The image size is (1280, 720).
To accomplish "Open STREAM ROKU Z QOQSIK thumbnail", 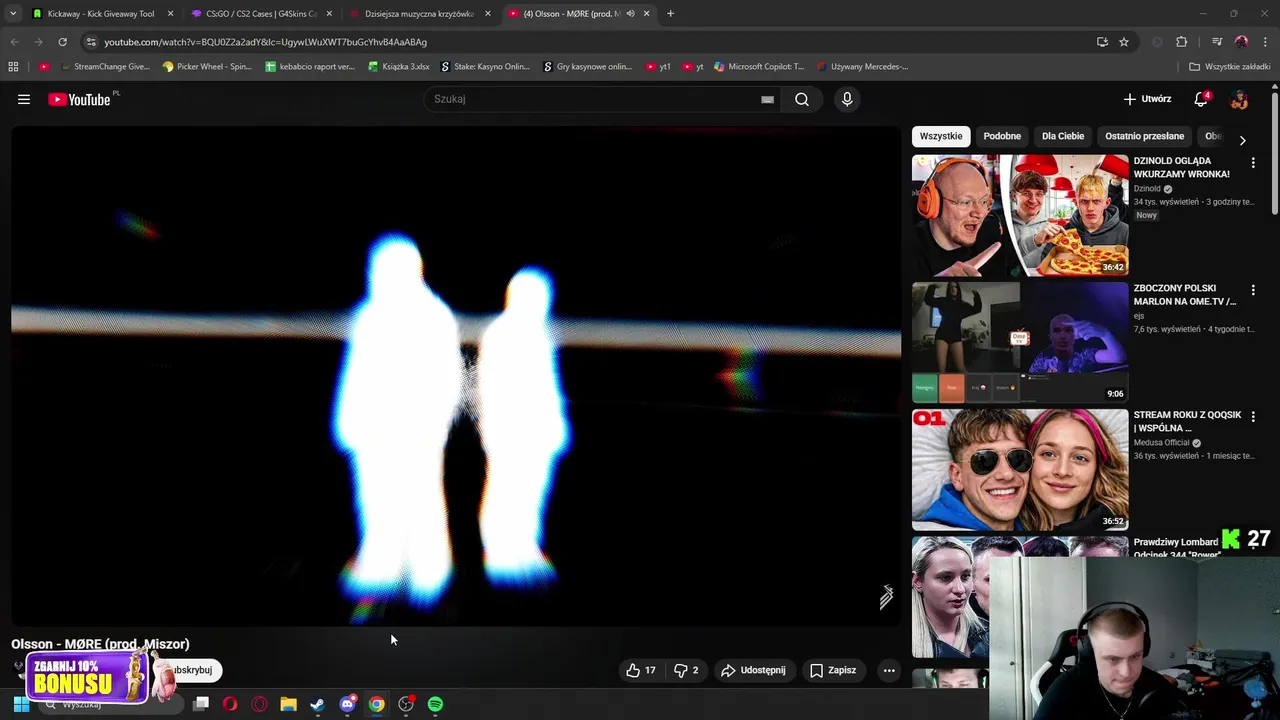I will pos(1020,469).
